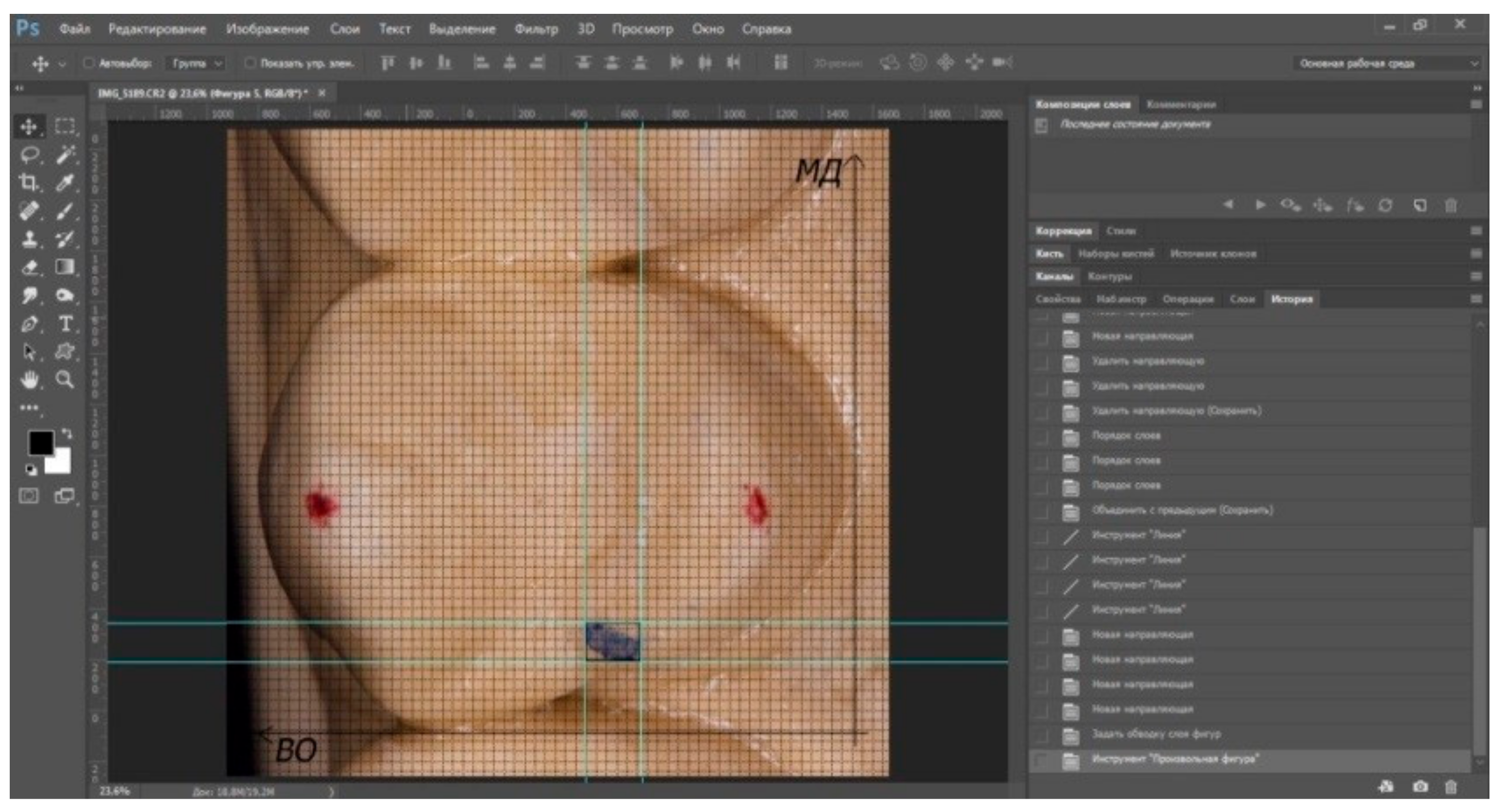1501x812 pixels.
Task: Select the Hand tool
Action: [x=29, y=380]
